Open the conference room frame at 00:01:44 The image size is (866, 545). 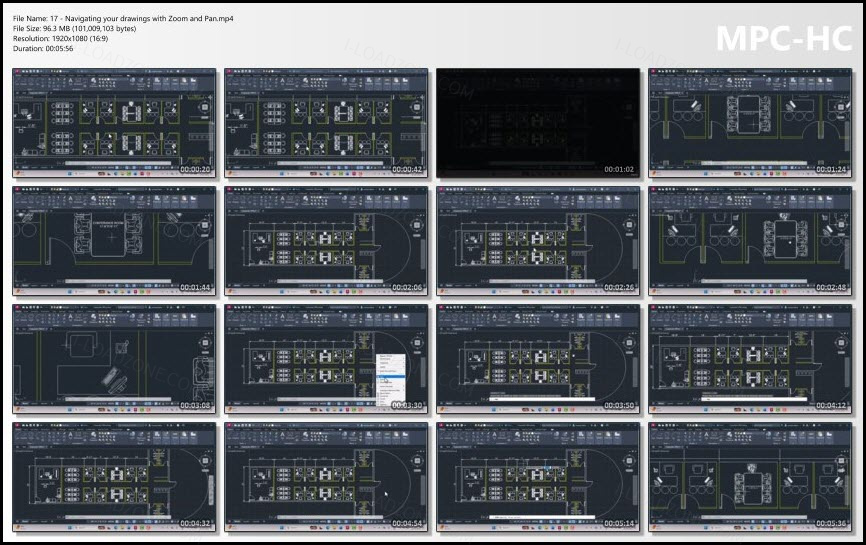coord(114,241)
